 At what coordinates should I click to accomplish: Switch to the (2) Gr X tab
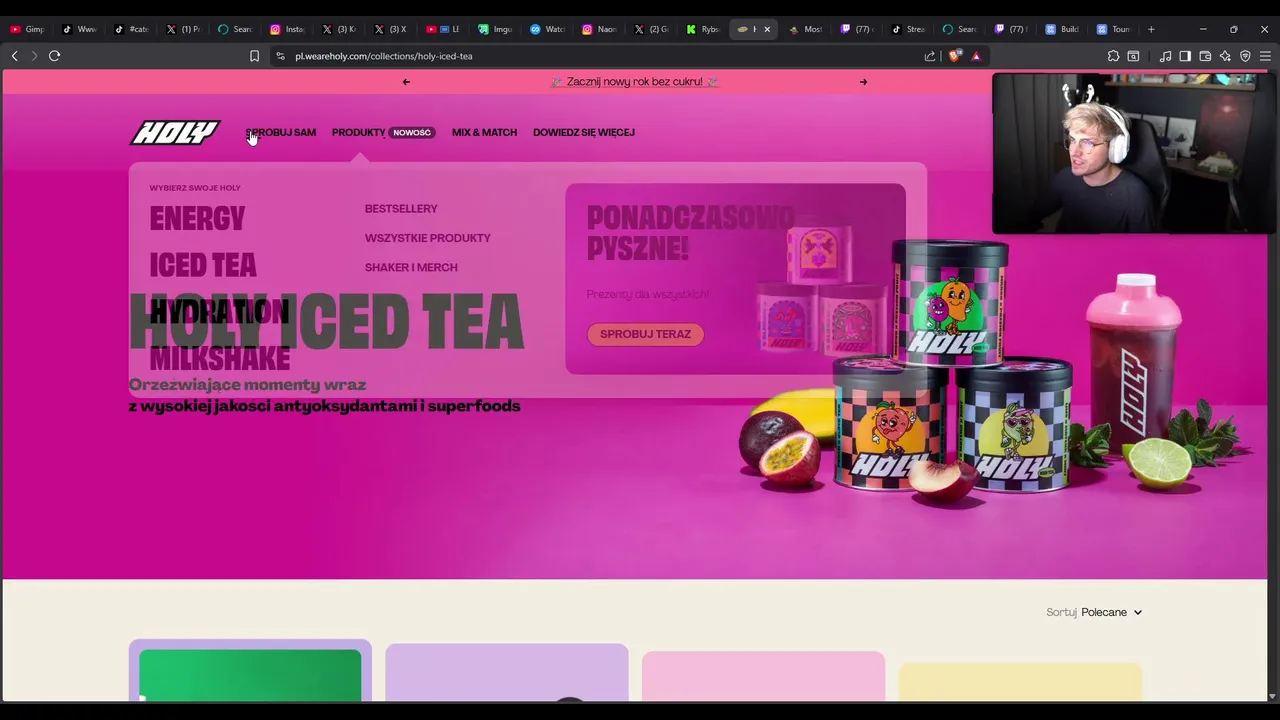click(x=651, y=29)
